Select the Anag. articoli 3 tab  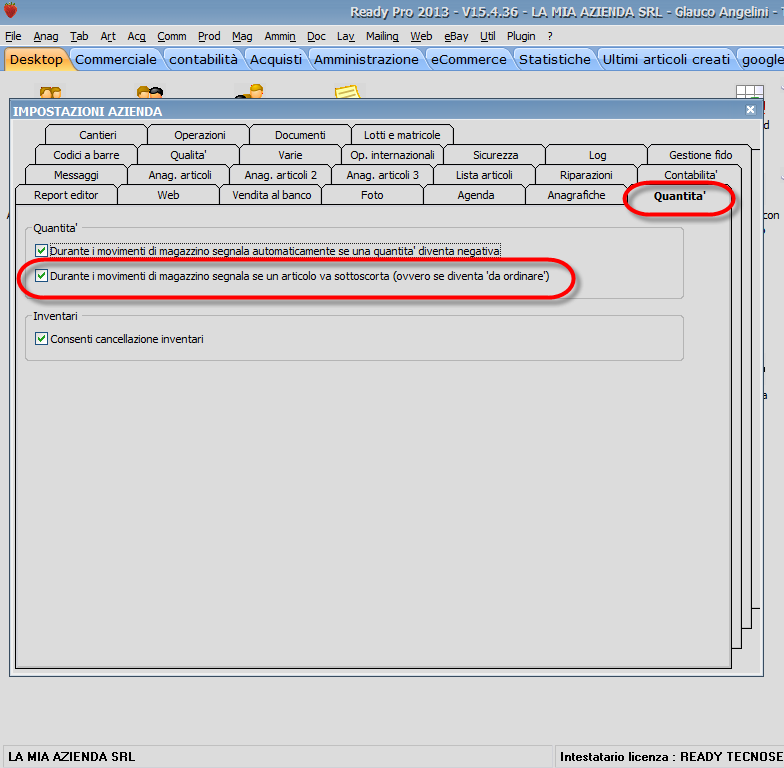point(382,174)
